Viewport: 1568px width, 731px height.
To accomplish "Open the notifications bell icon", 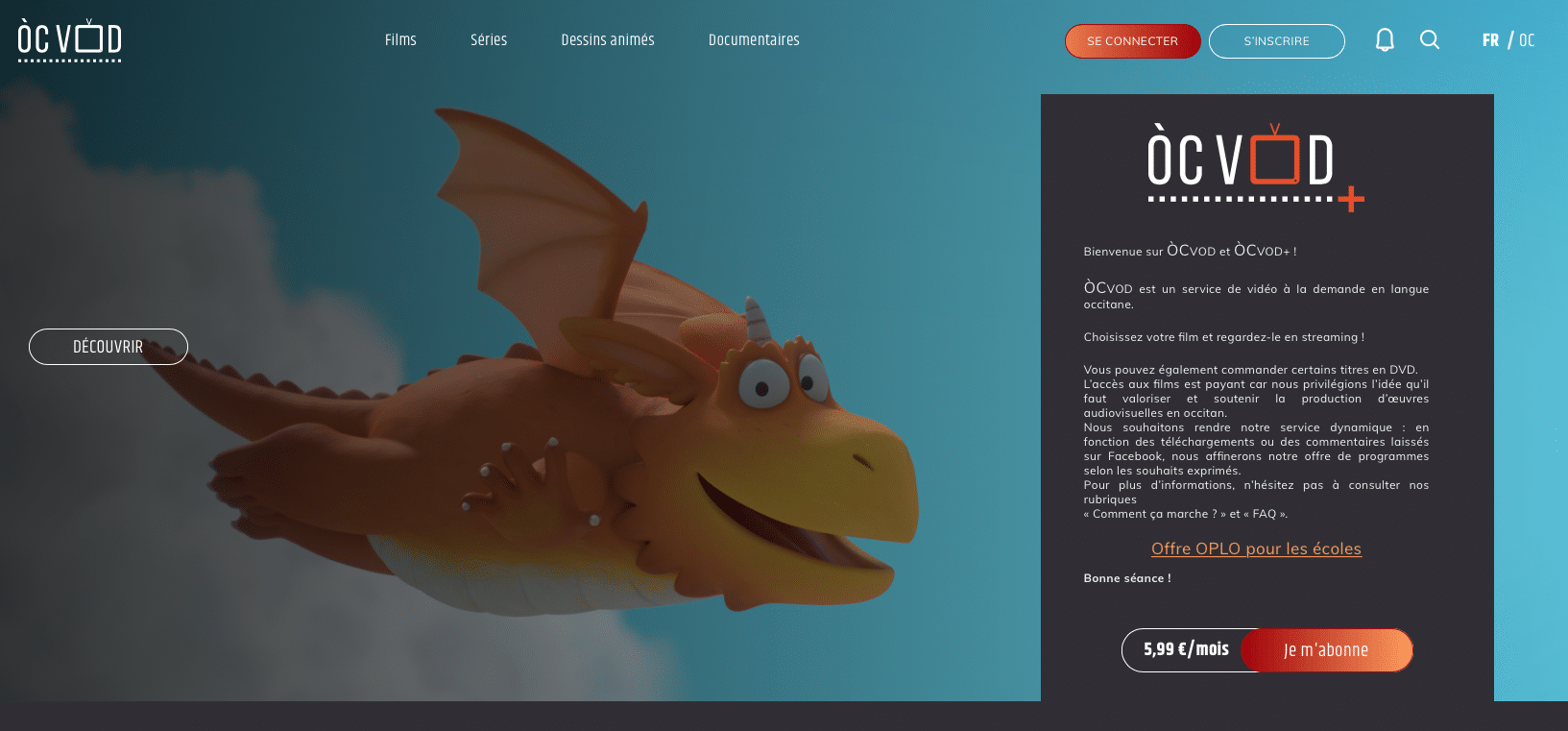I will point(1385,39).
